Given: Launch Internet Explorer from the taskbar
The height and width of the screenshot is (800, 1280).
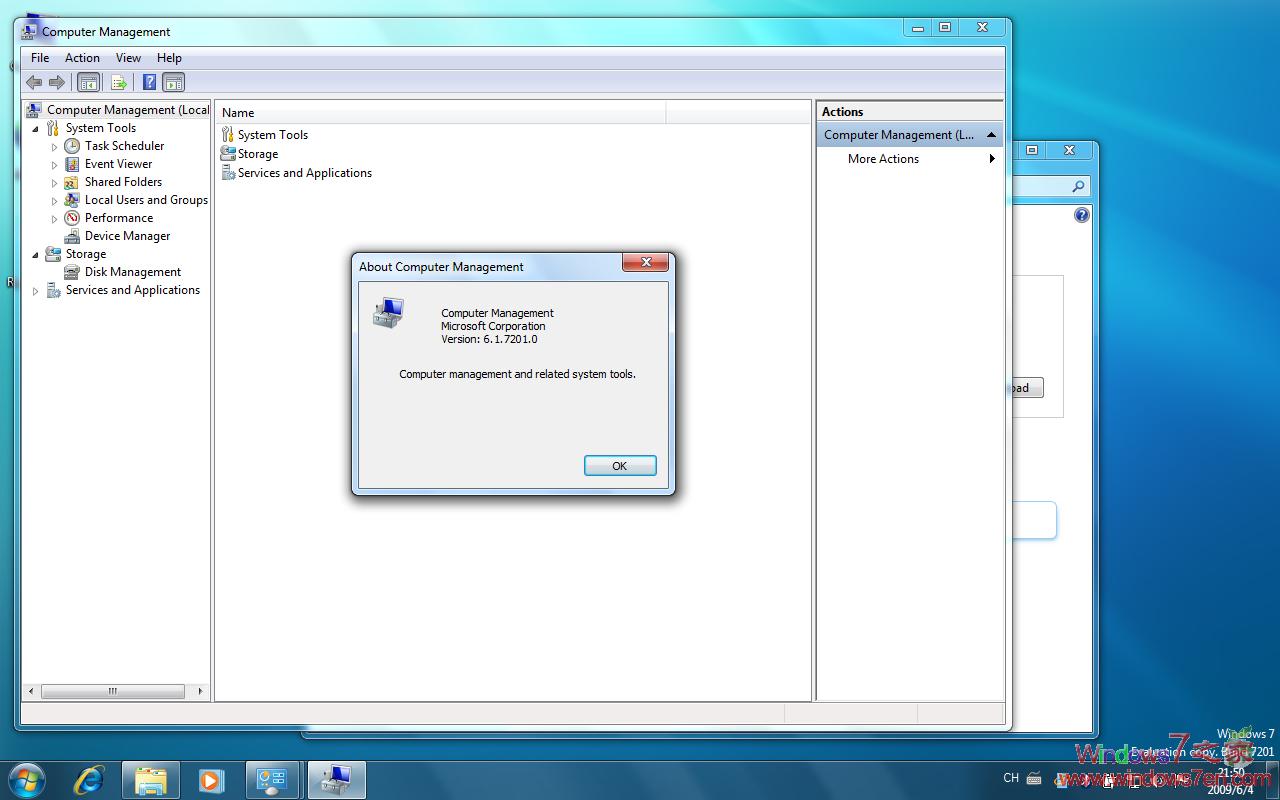Looking at the screenshot, I should coord(90,780).
